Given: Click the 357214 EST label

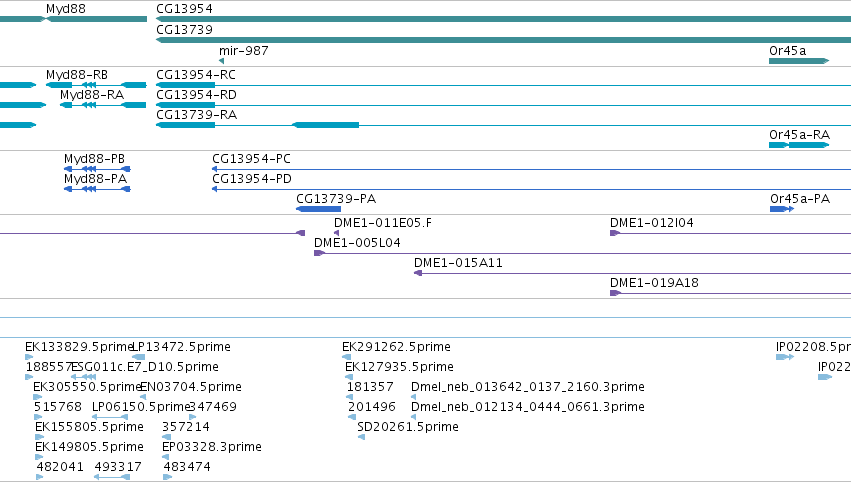Looking at the screenshot, I should tap(186, 427).
